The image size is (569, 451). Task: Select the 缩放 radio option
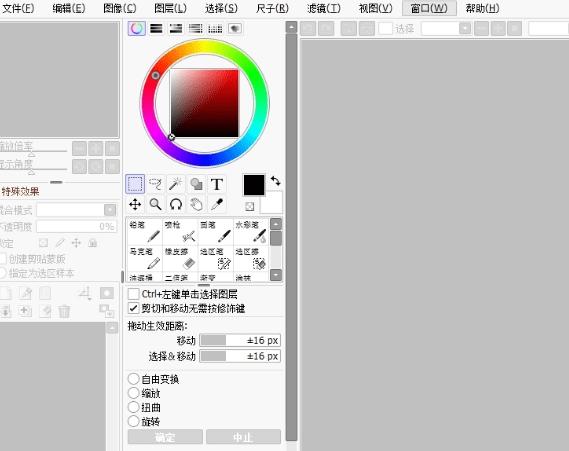134,393
